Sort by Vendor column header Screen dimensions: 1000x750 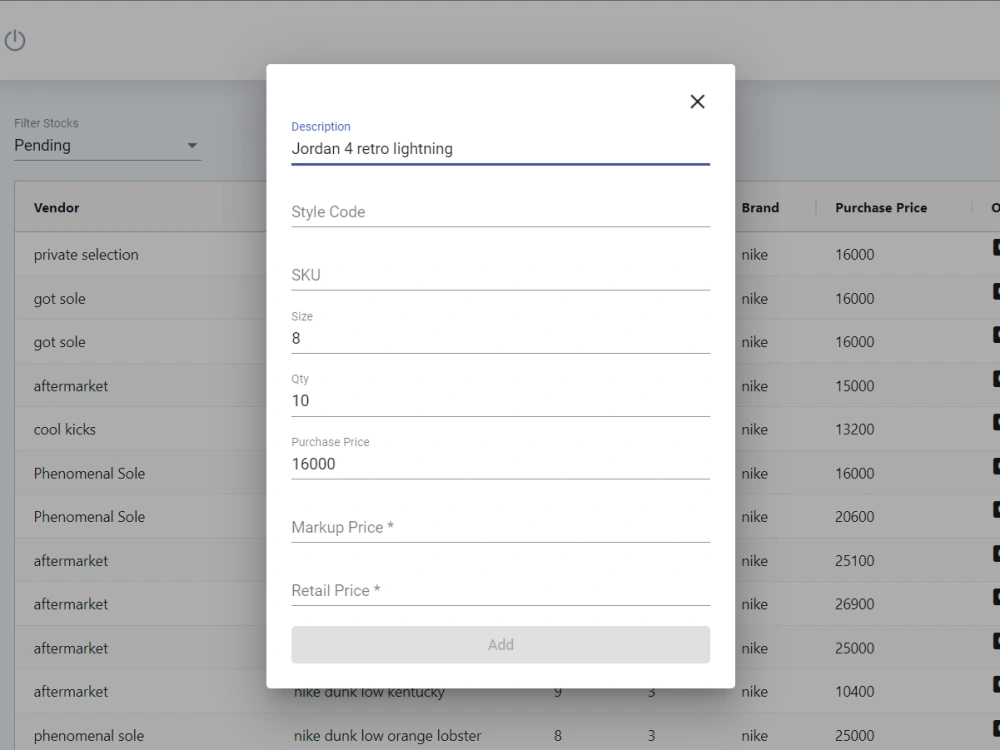coord(57,207)
